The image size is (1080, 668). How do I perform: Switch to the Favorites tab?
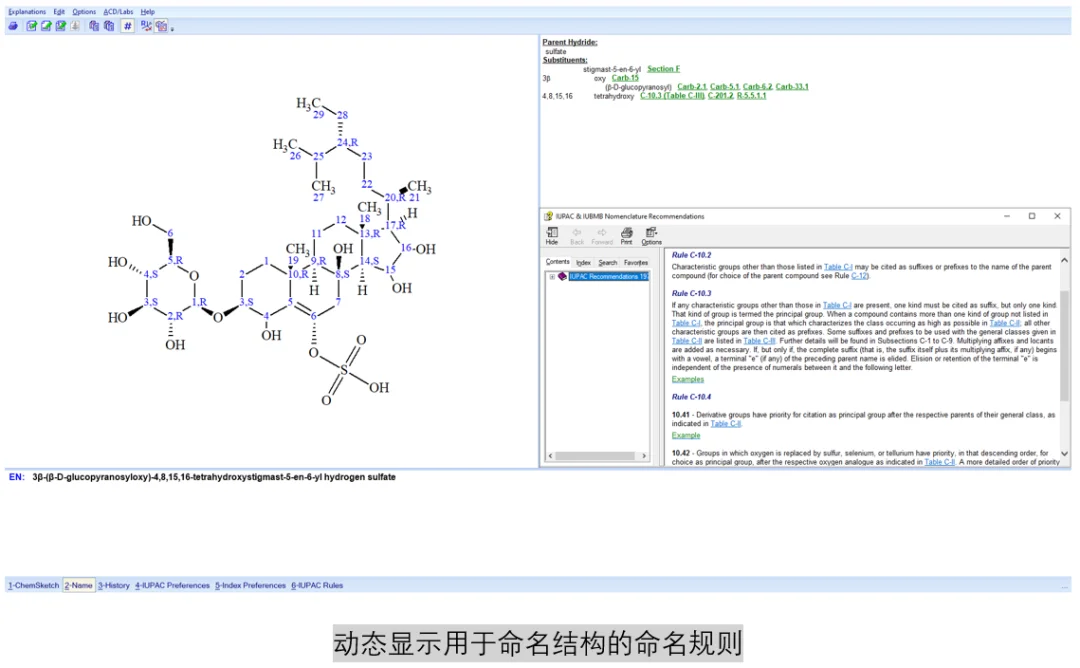pyautogui.click(x=636, y=262)
